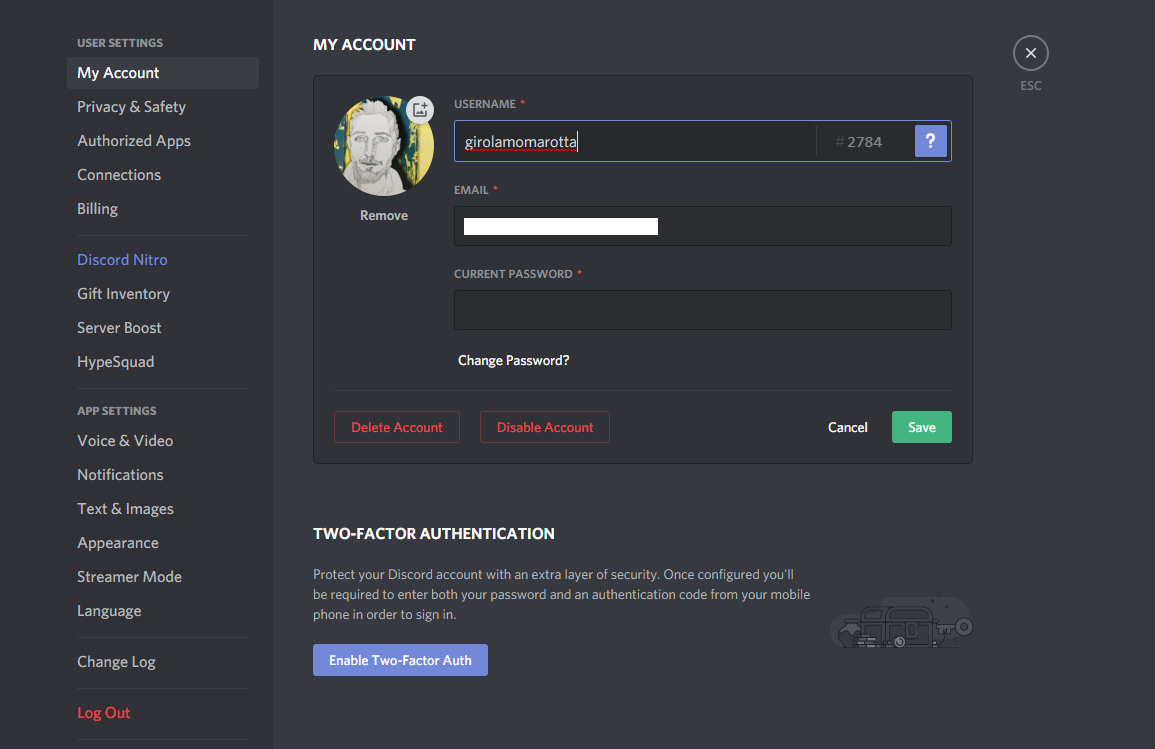Open Privacy & Safety settings

coord(131,107)
